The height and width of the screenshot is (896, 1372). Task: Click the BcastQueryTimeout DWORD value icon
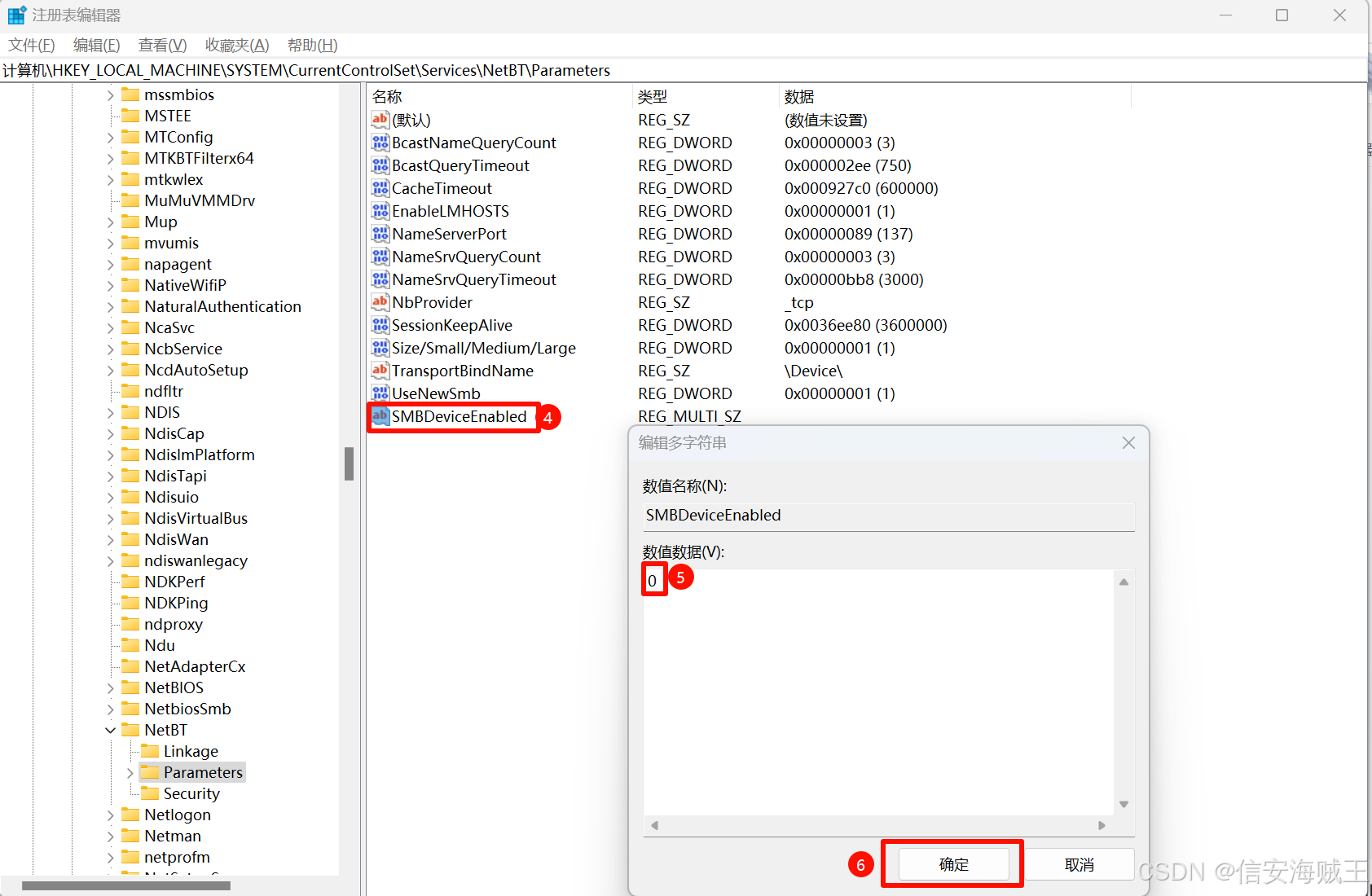pyautogui.click(x=380, y=165)
